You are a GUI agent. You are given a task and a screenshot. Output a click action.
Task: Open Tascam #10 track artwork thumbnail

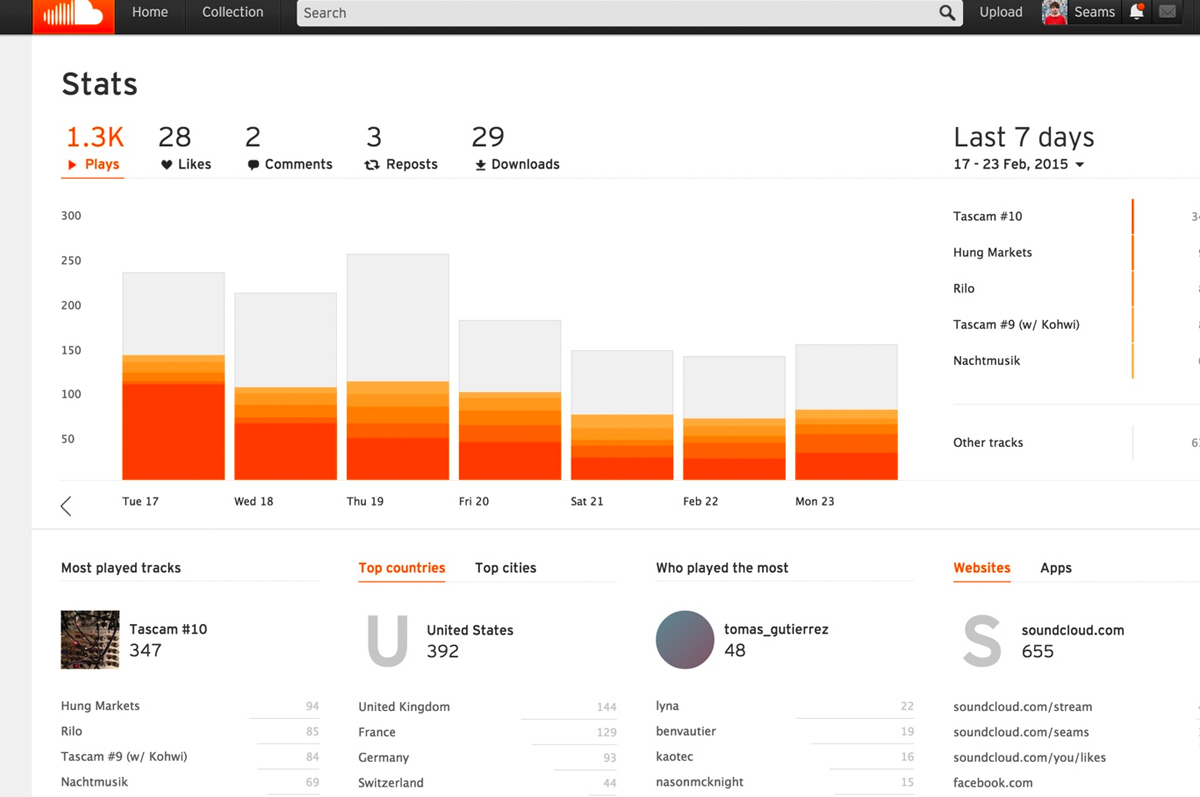click(90, 640)
